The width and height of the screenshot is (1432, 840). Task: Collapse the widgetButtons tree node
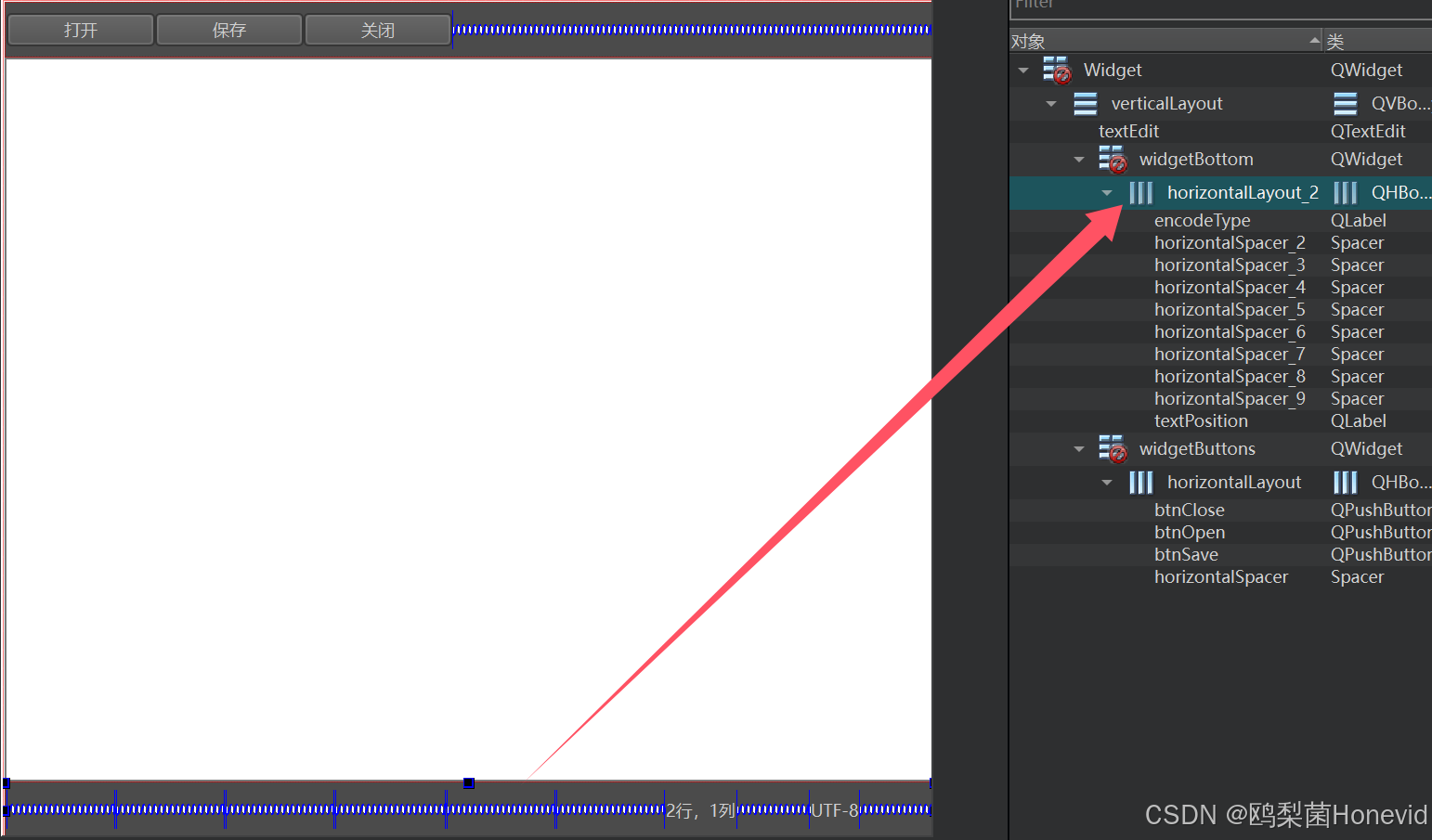pyautogui.click(x=1079, y=449)
